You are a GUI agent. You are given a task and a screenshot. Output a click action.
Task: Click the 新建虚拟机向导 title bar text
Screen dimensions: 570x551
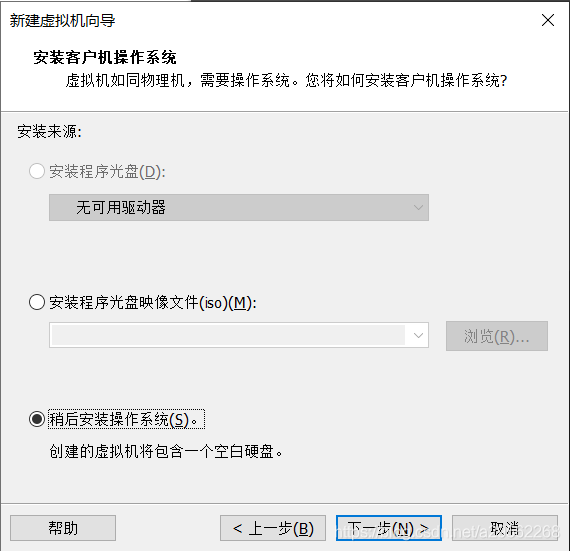pos(62,20)
